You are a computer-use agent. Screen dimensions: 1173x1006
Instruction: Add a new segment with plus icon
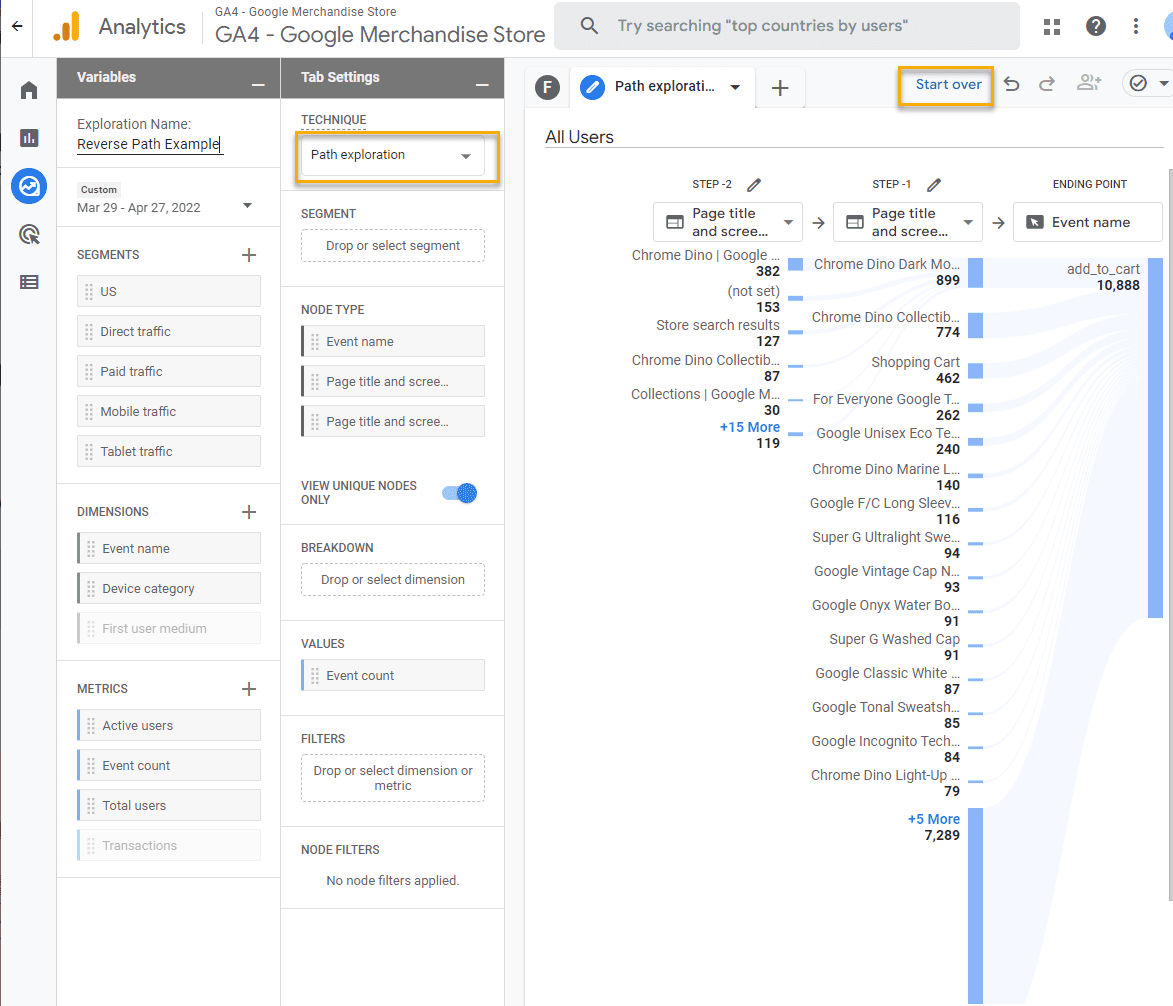249,255
